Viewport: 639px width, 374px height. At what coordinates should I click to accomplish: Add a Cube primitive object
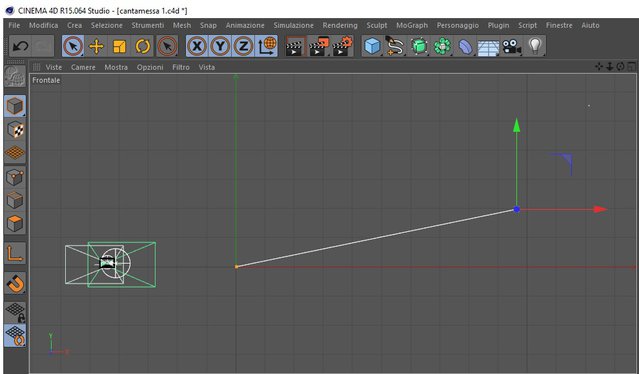[x=372, y=46]
